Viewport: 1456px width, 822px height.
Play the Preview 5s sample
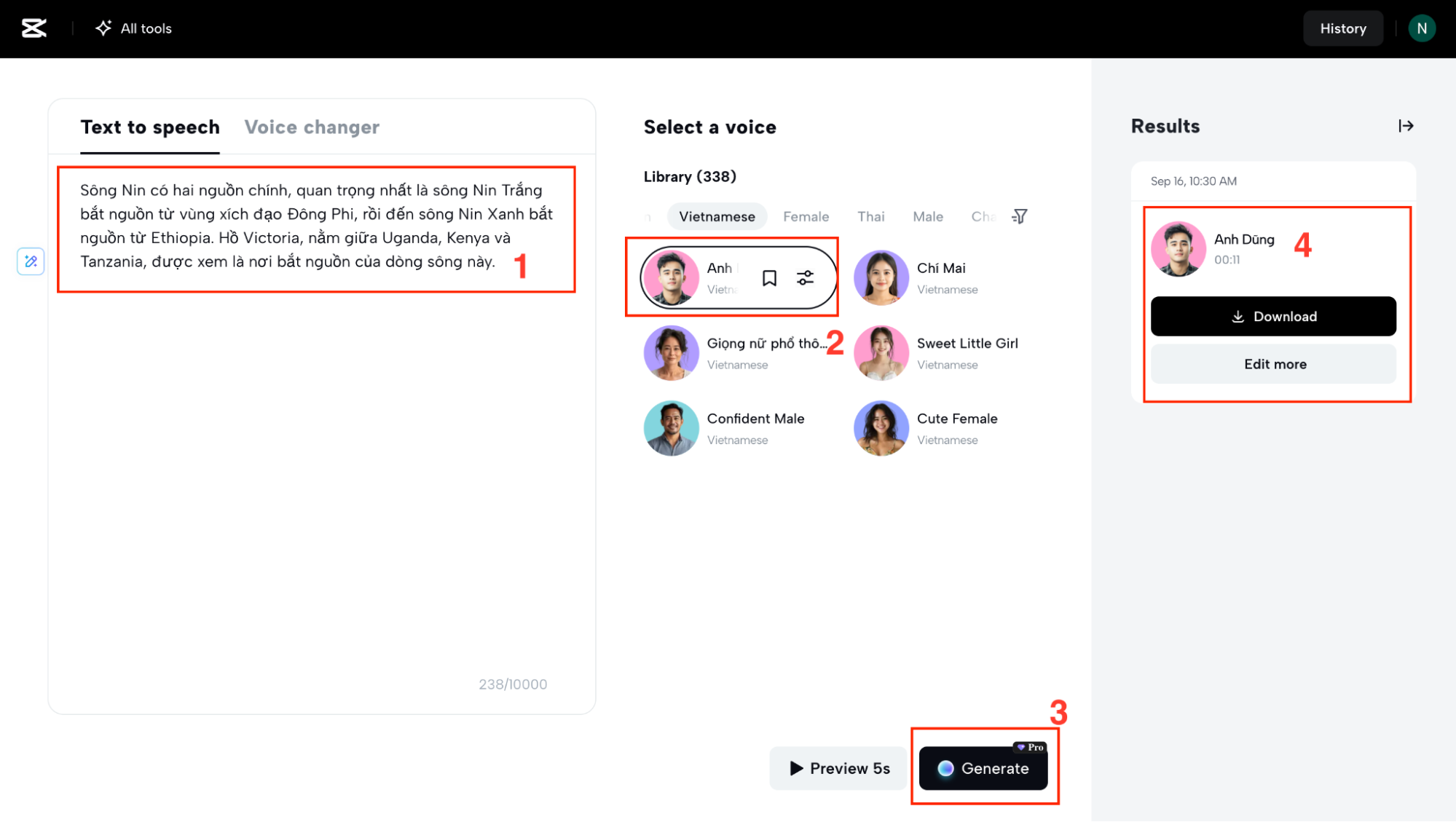[x=839, y=768]
